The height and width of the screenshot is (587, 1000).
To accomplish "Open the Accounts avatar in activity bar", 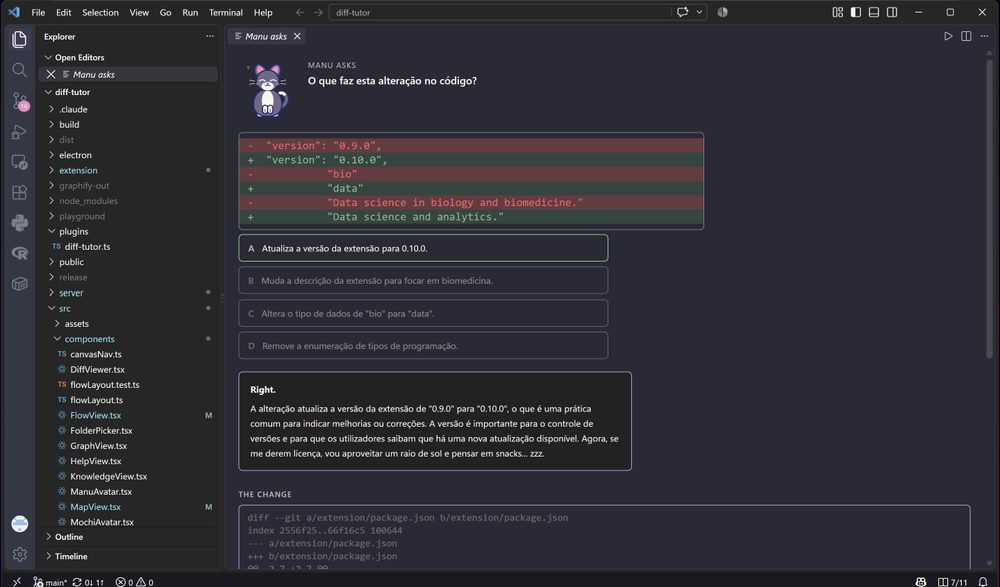I will click(x=19, y=524).
